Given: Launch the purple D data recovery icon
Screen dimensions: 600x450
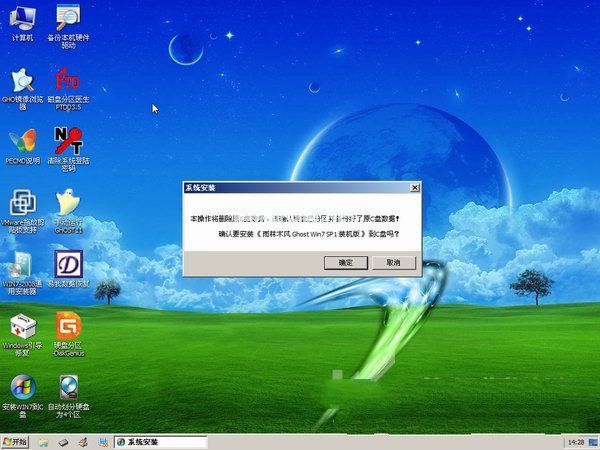Looking at the screenshot, I should tap(68, 268).
